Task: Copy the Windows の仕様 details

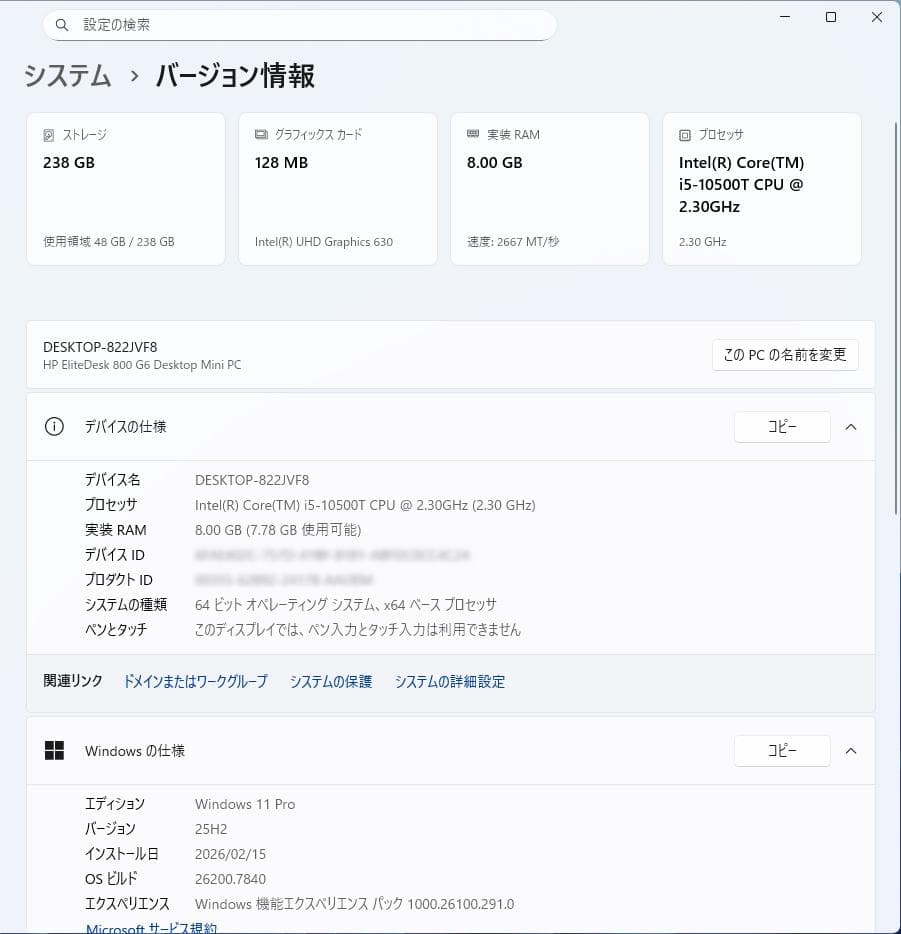Action: point(782,751)
